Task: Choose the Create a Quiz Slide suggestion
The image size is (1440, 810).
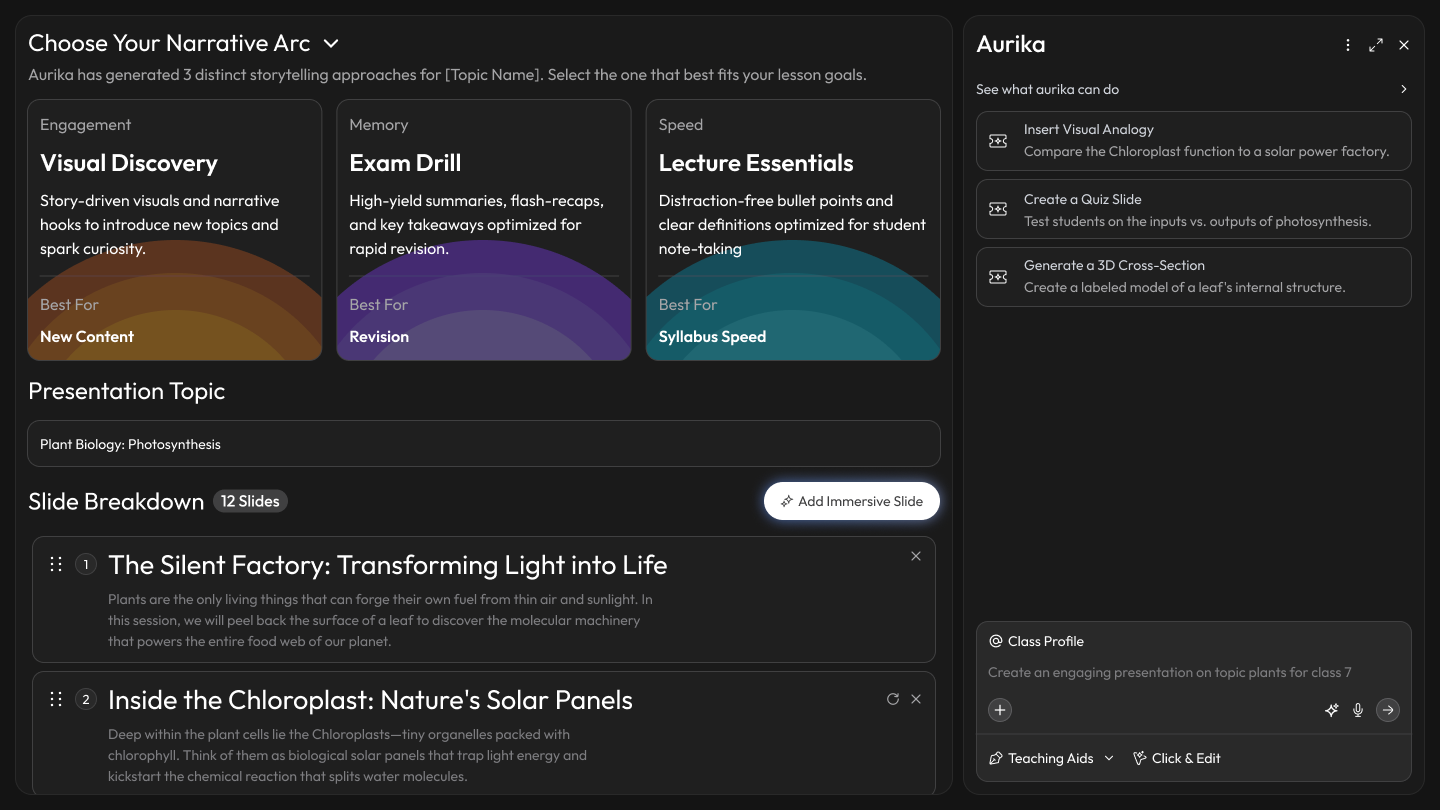Action: 1193,209
